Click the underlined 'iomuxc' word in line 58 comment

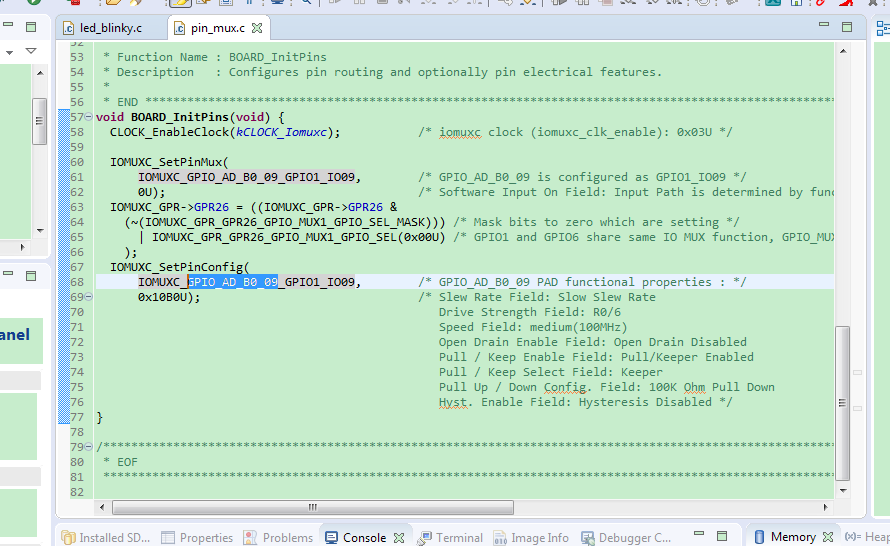[x=460, y=132]
